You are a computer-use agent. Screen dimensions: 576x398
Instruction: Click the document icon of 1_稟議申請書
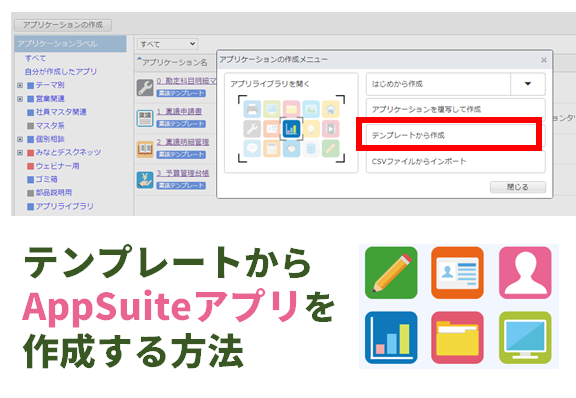pyautogui.click(x=145, y=118)
